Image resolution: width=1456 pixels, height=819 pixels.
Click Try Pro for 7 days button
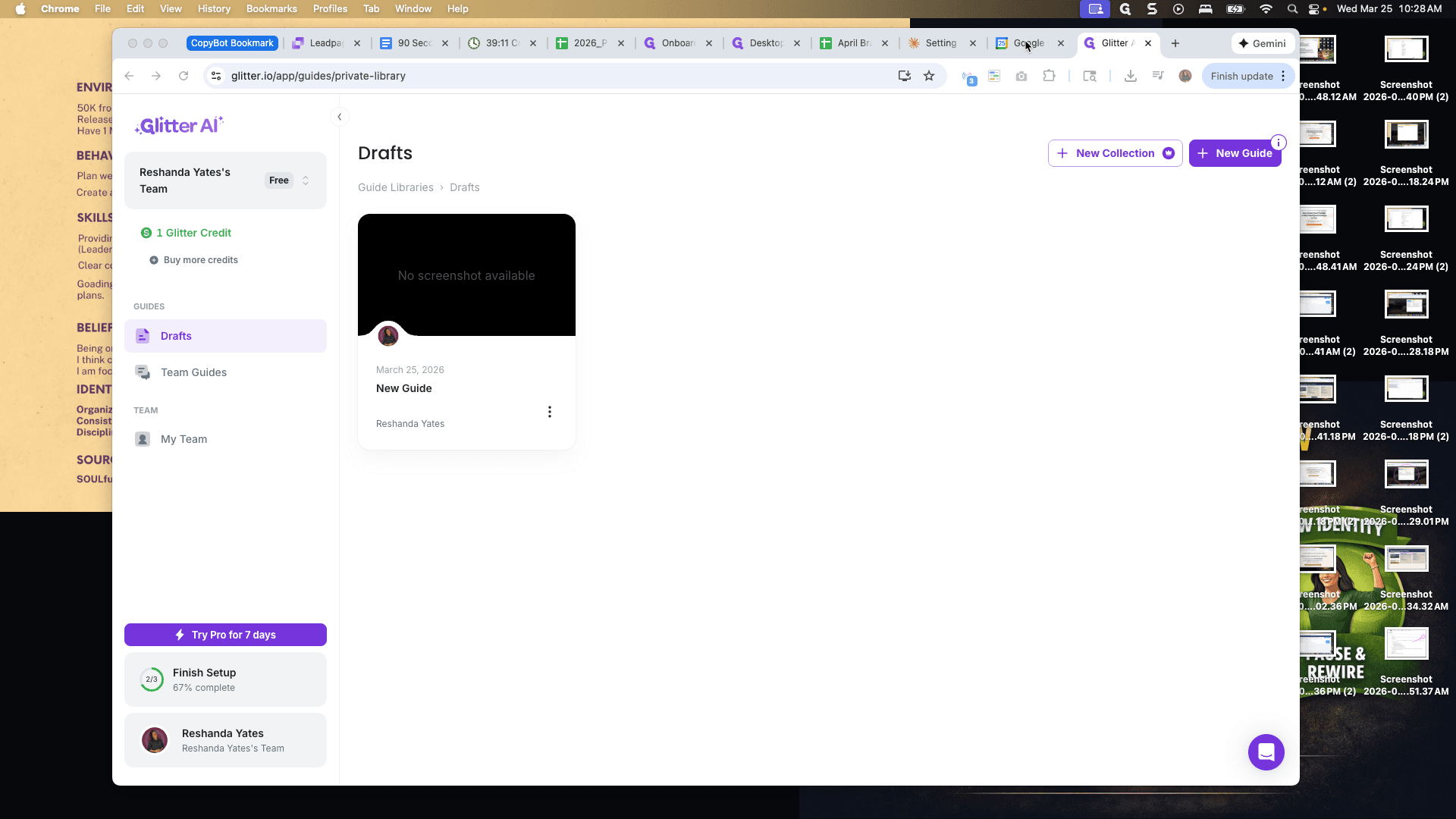click(225, 635)
